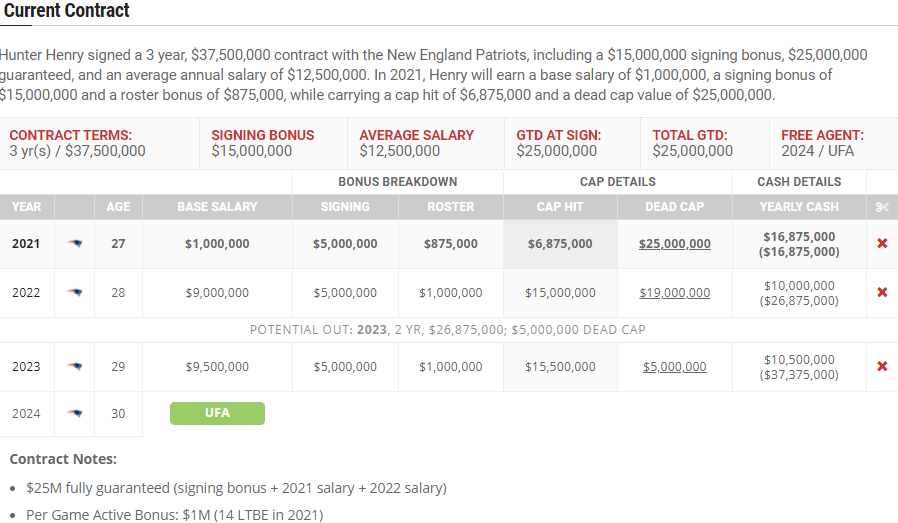Viewport: 898px width, 523px height.
Task: Click the Patriots logo in the 2023 row
Action: click(x=75, y=367)
